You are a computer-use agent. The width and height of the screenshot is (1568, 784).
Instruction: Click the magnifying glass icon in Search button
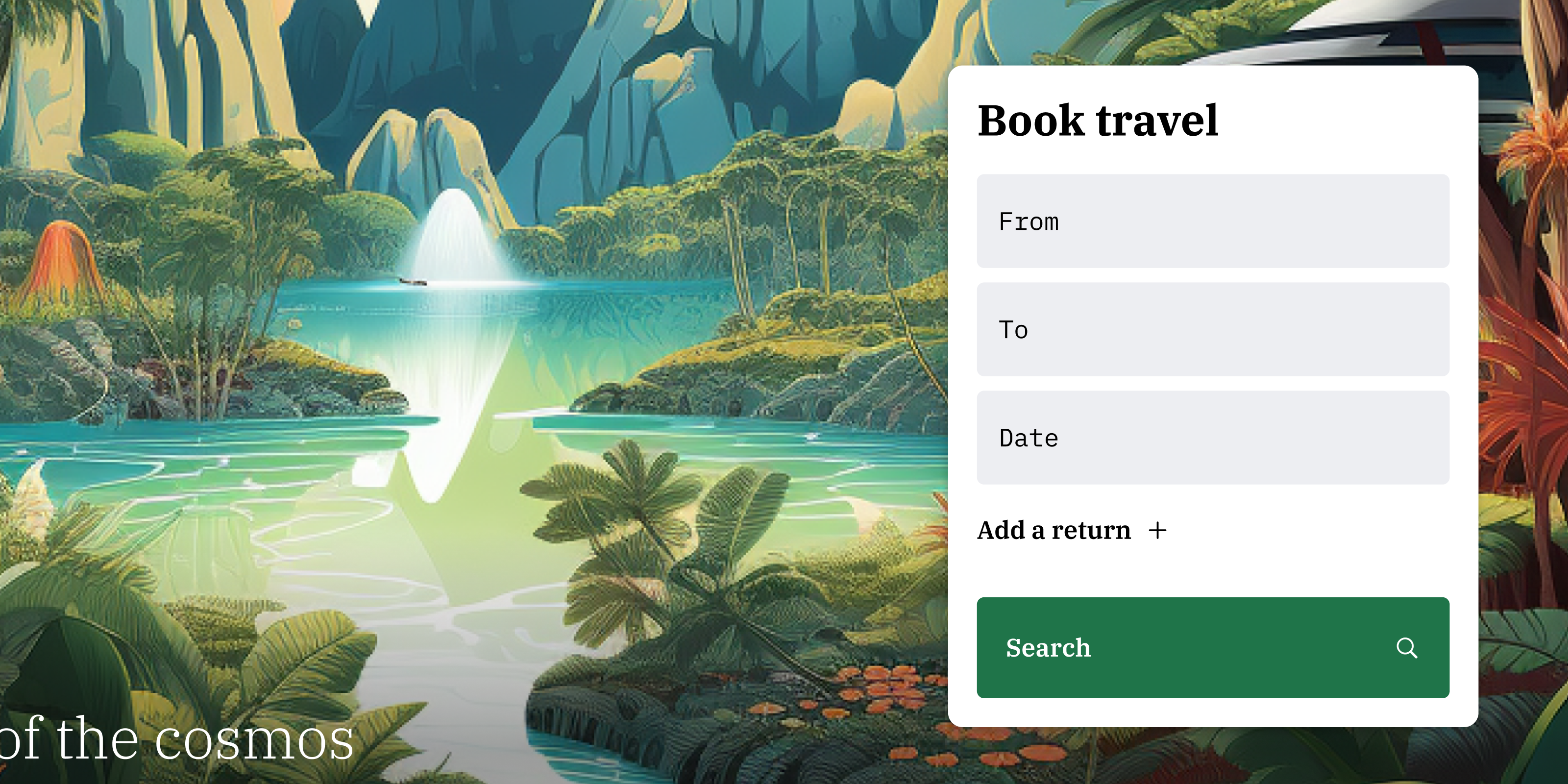1406,648
